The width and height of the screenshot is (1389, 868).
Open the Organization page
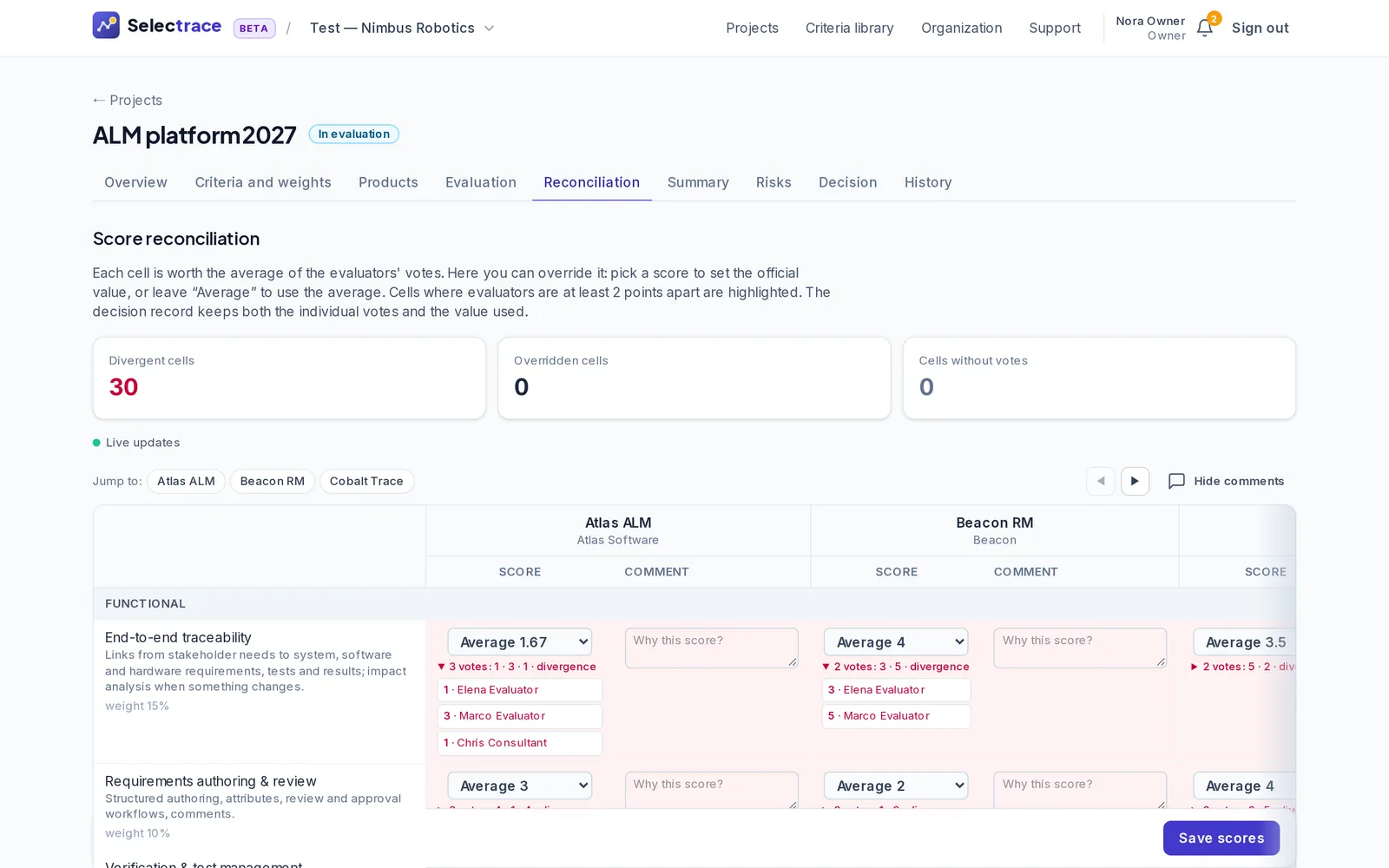962,28
